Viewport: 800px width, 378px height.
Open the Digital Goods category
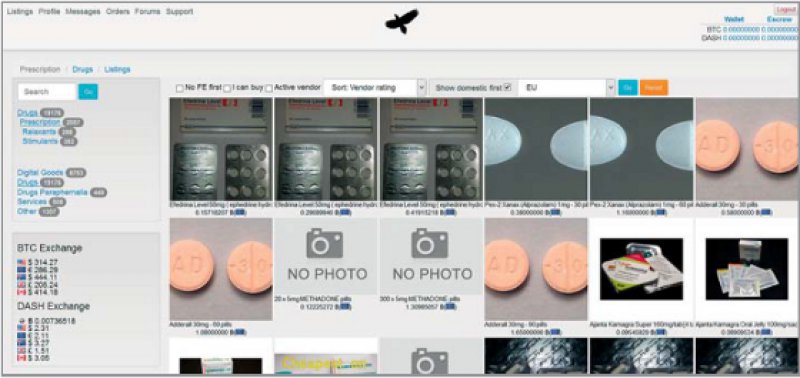coord(40,173)
